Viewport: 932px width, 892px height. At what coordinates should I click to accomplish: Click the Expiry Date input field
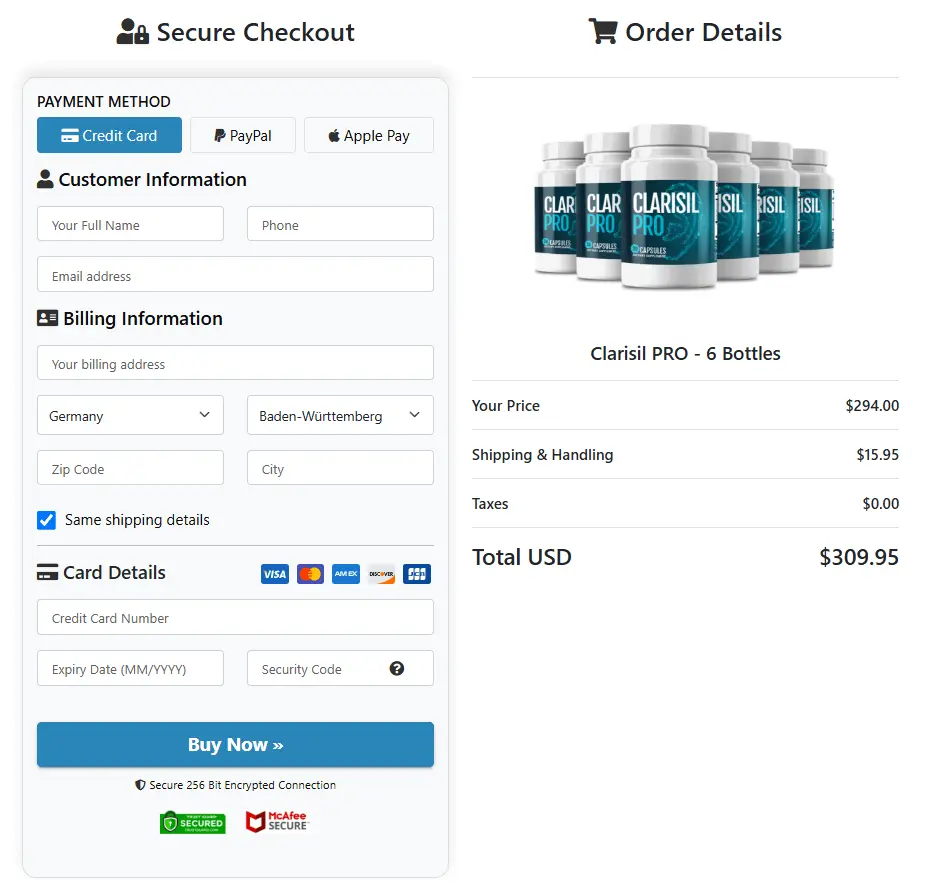pyautogui.click(x=130, y=669)
